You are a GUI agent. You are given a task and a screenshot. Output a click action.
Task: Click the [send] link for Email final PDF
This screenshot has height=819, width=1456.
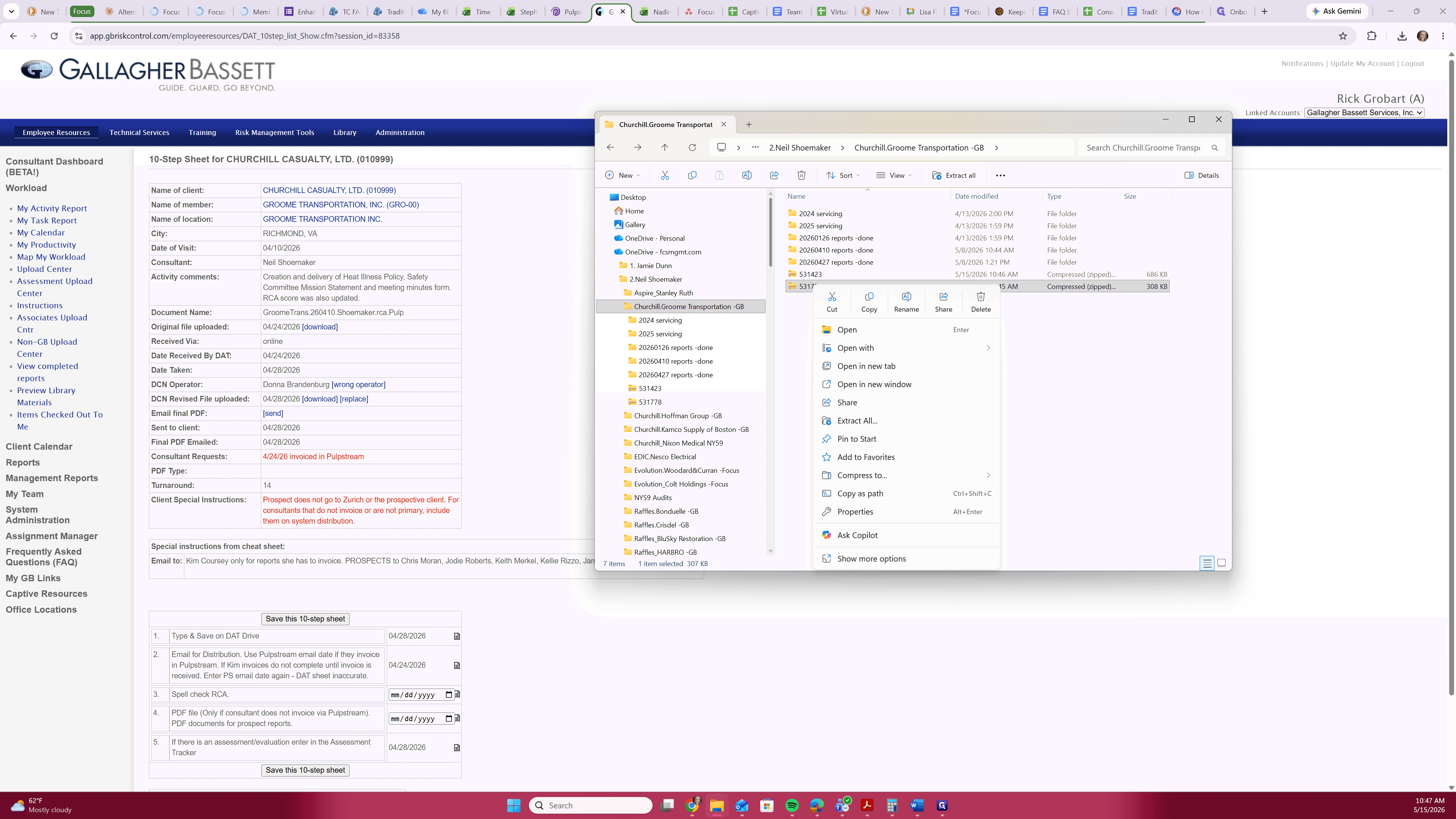(273, 413)
